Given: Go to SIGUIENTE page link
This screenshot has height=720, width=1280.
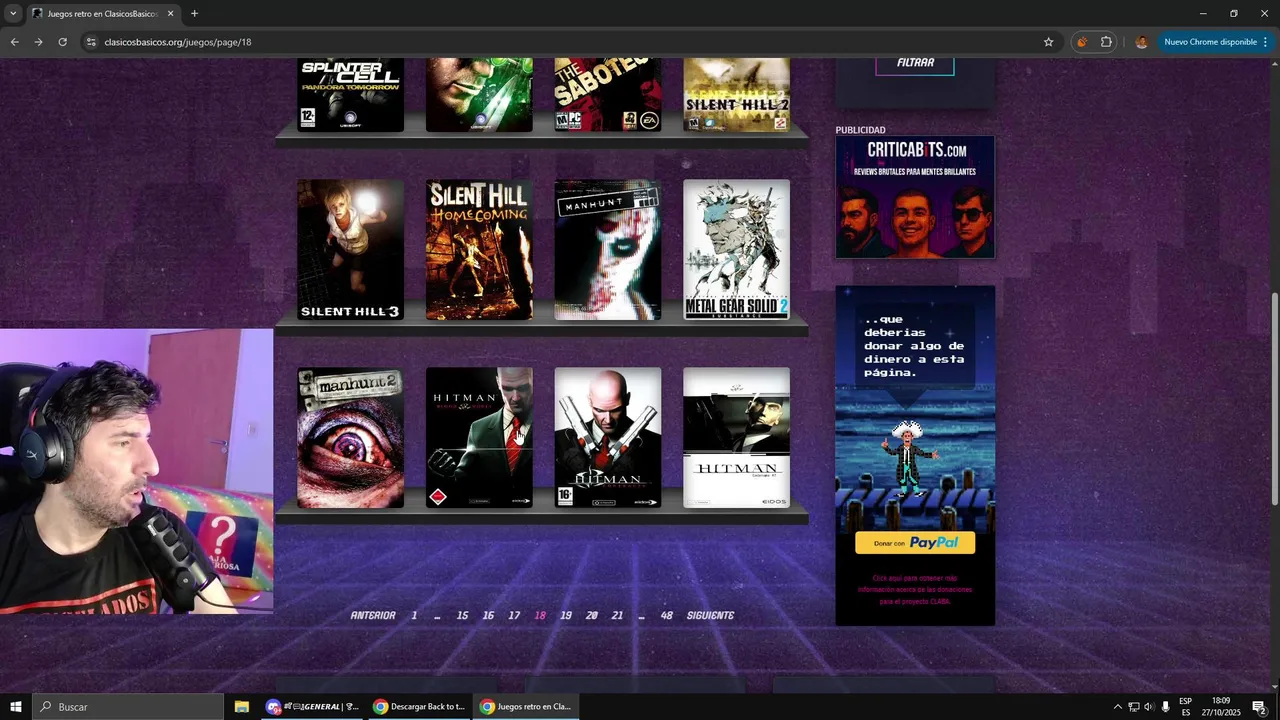Looking at the screenshot, I should click(x=710, y=616).
